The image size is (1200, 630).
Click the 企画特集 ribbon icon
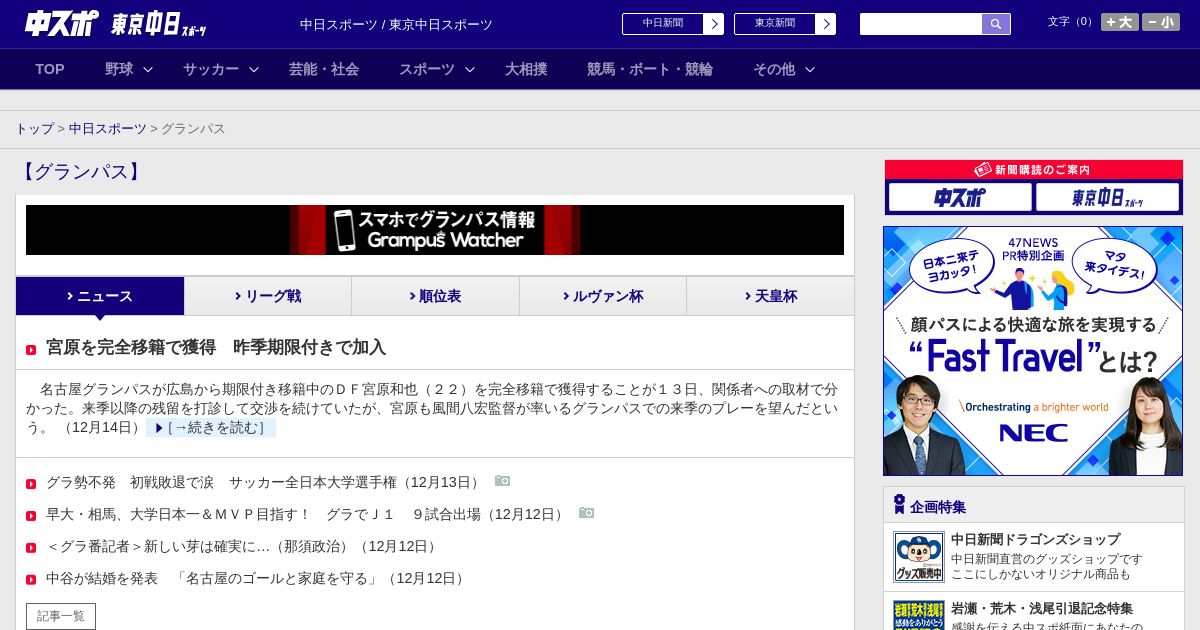pos(899,504)
